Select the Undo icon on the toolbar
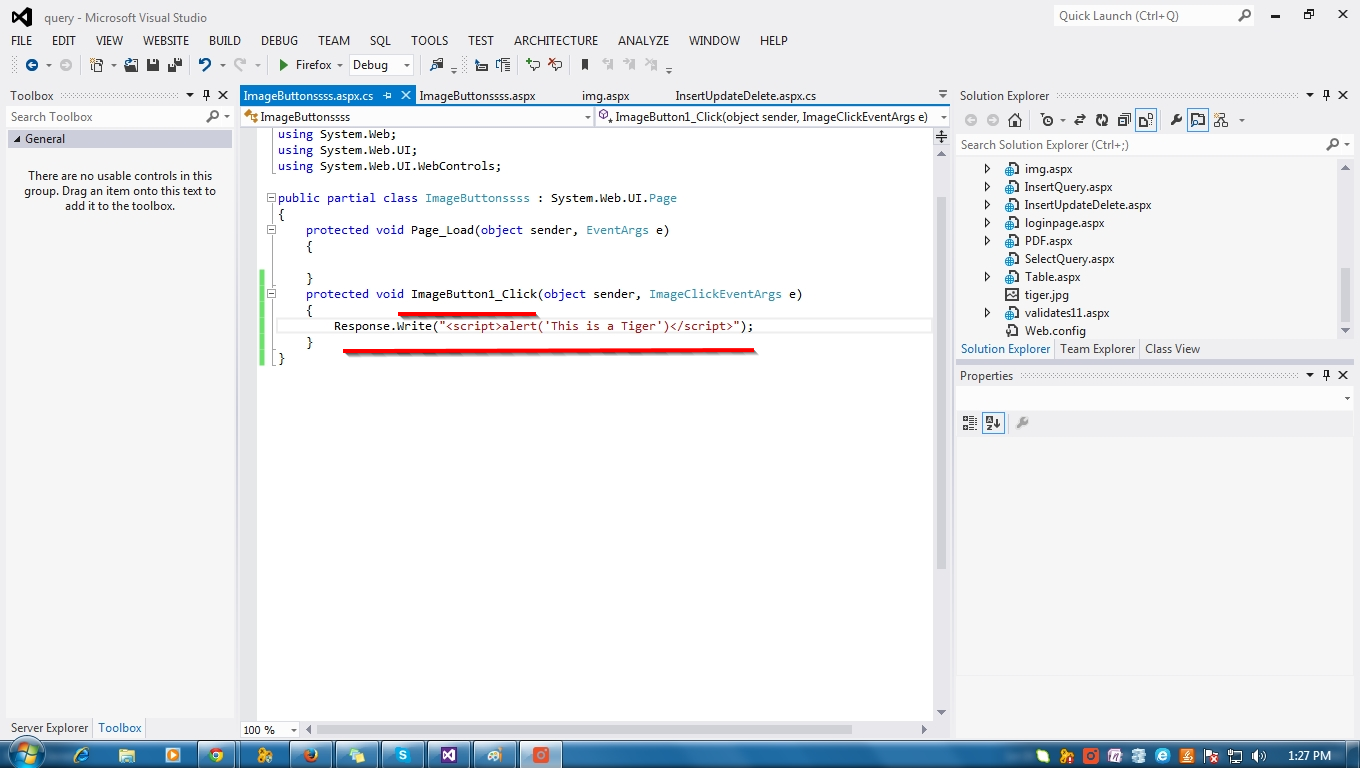Viewport: 1360px width, 768px height. tap(207, 64)
